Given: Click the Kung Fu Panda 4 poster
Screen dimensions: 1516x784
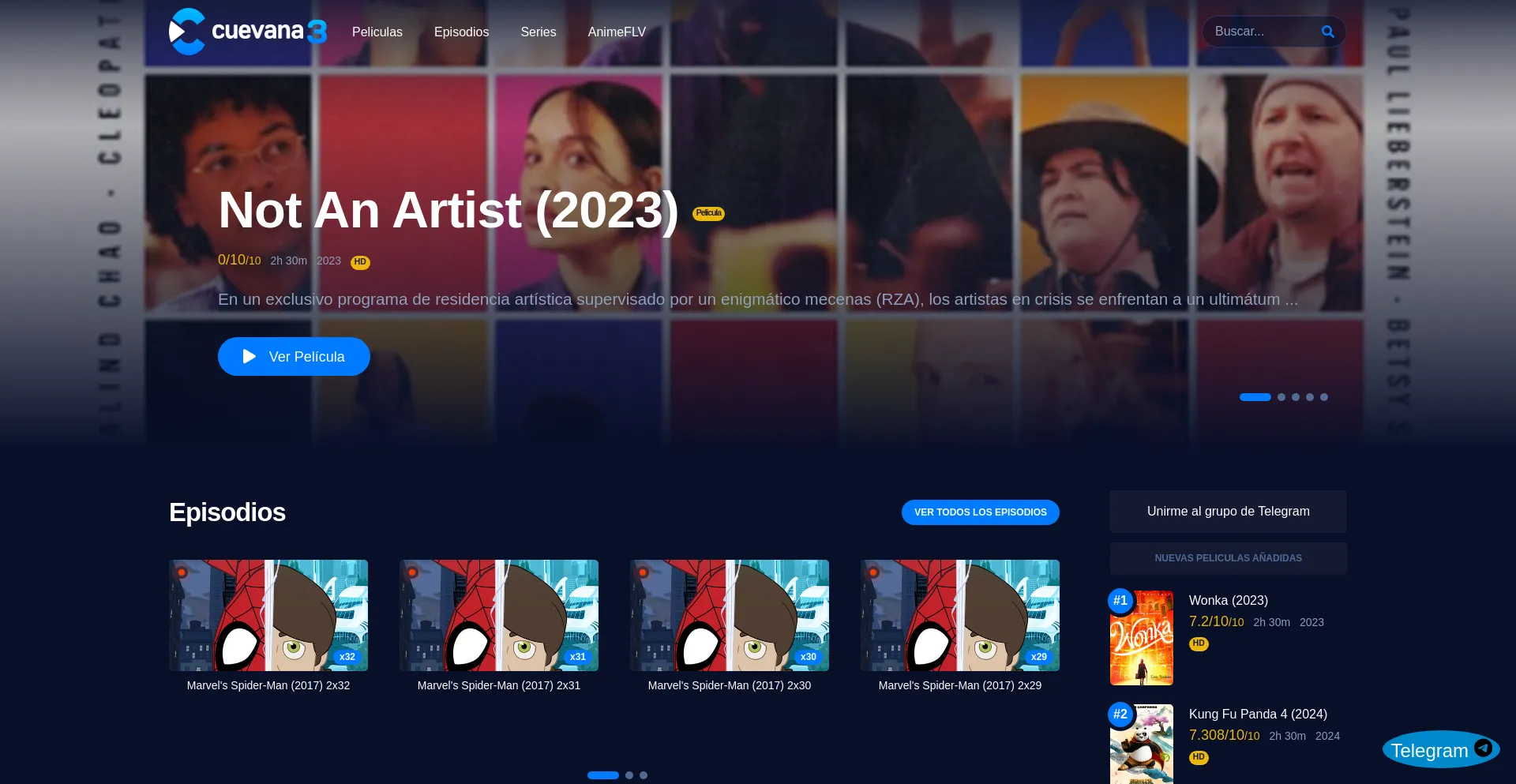Looking at the screenshot, I should click(x=1142, y=745).
